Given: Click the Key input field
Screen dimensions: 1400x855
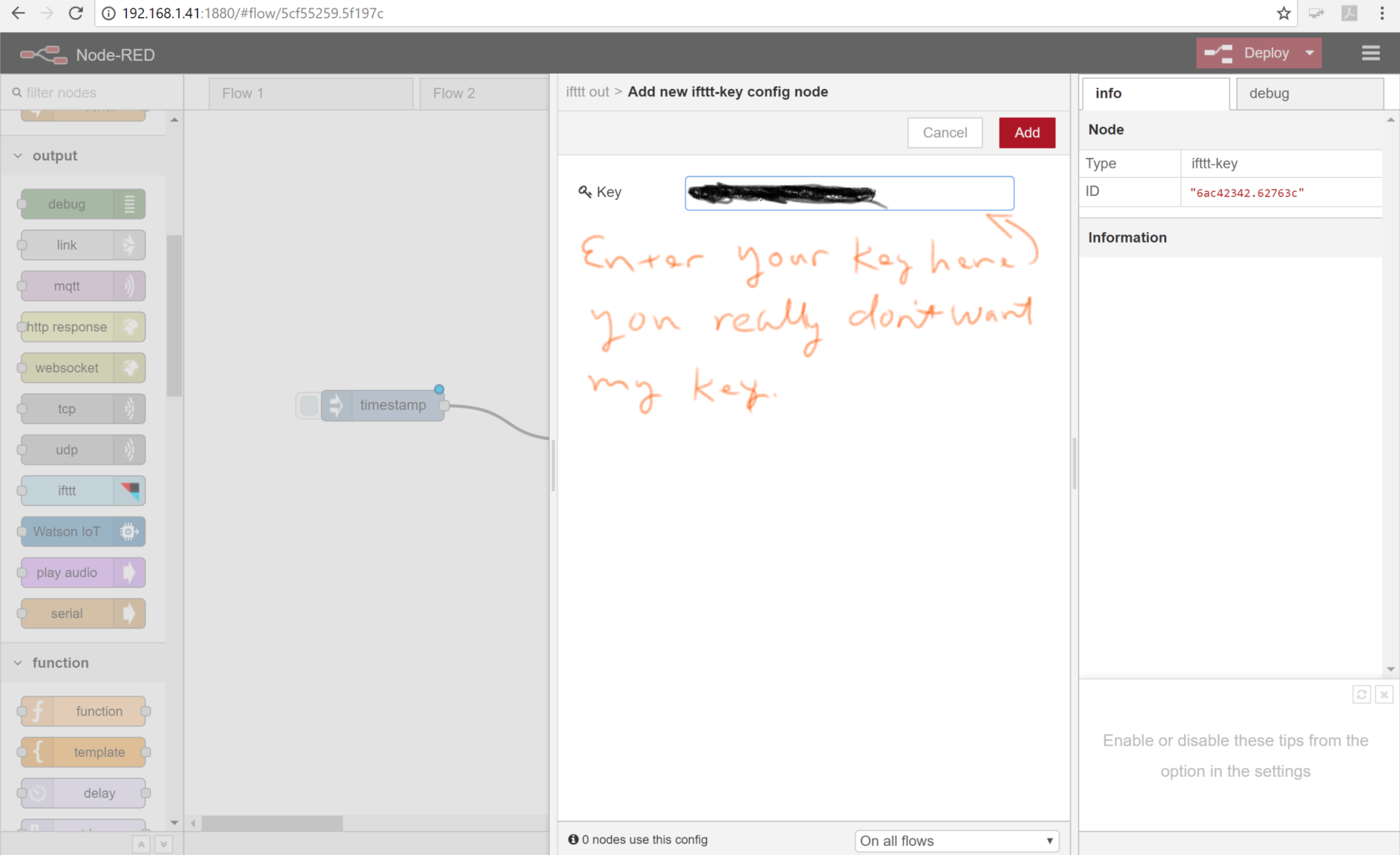Looking at the screenshot, I should click(x=849, y=193).
